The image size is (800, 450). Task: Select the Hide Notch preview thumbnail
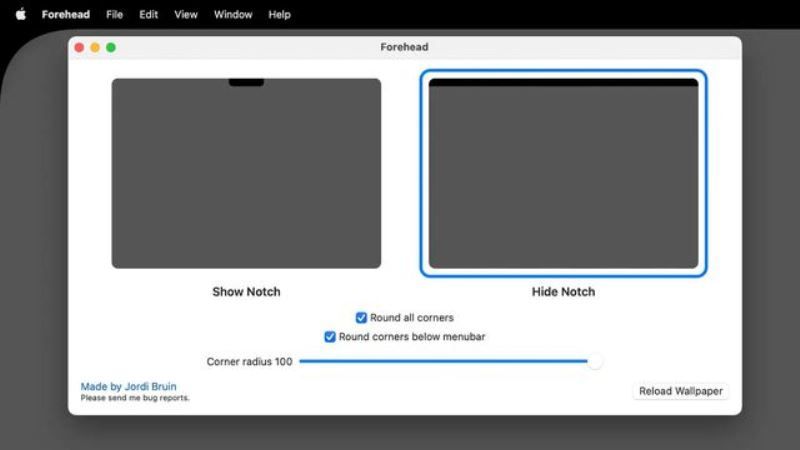tap(563, 173)
